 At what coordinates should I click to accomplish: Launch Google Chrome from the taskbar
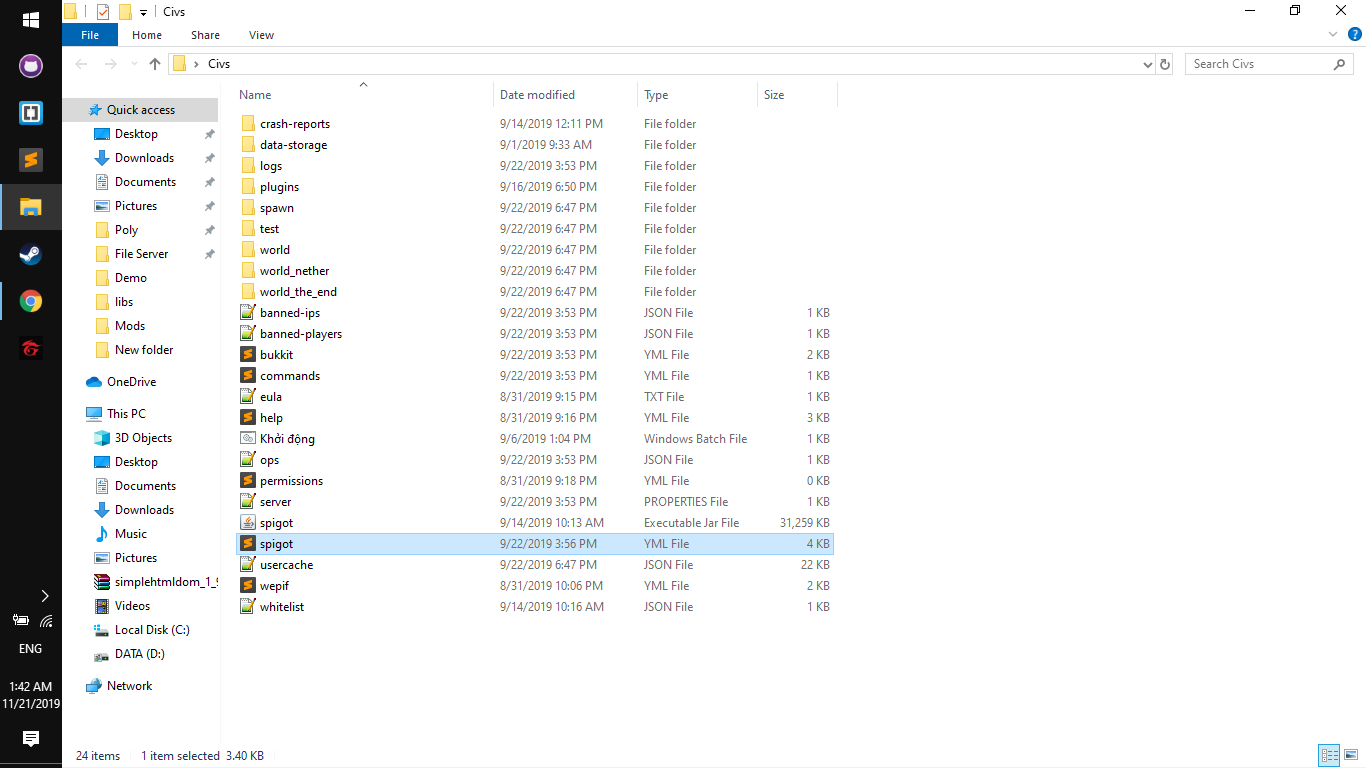[x=30, y=301]
